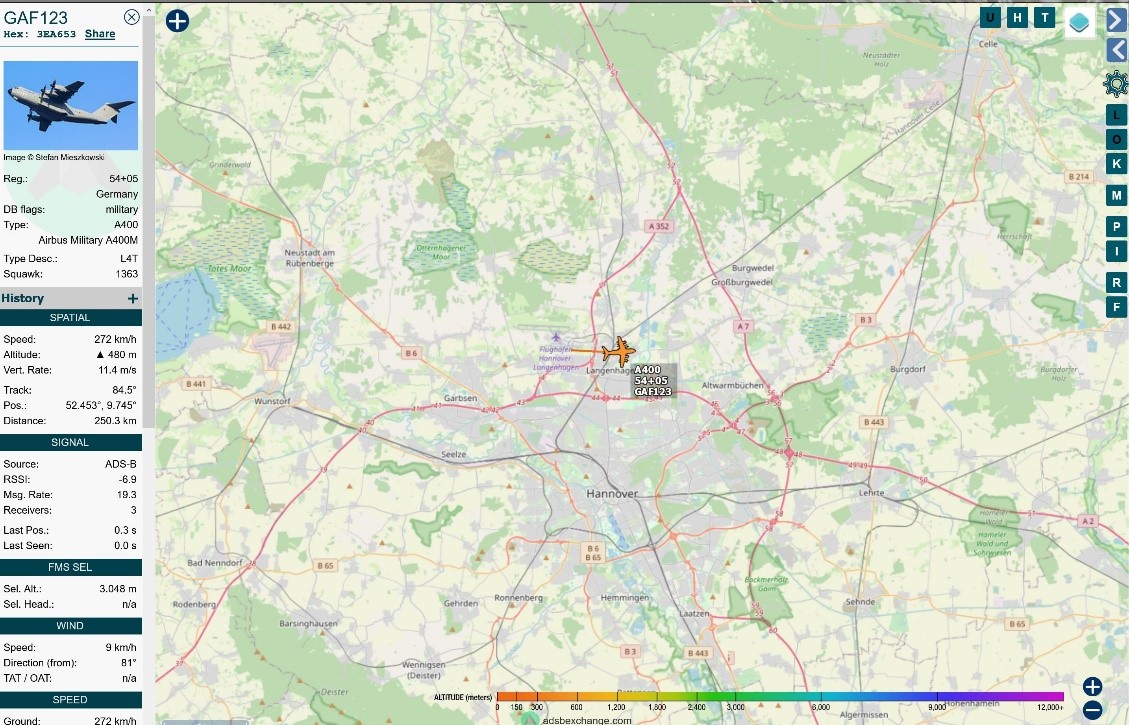Expand the History section plus sign

(x=132, y=298)
